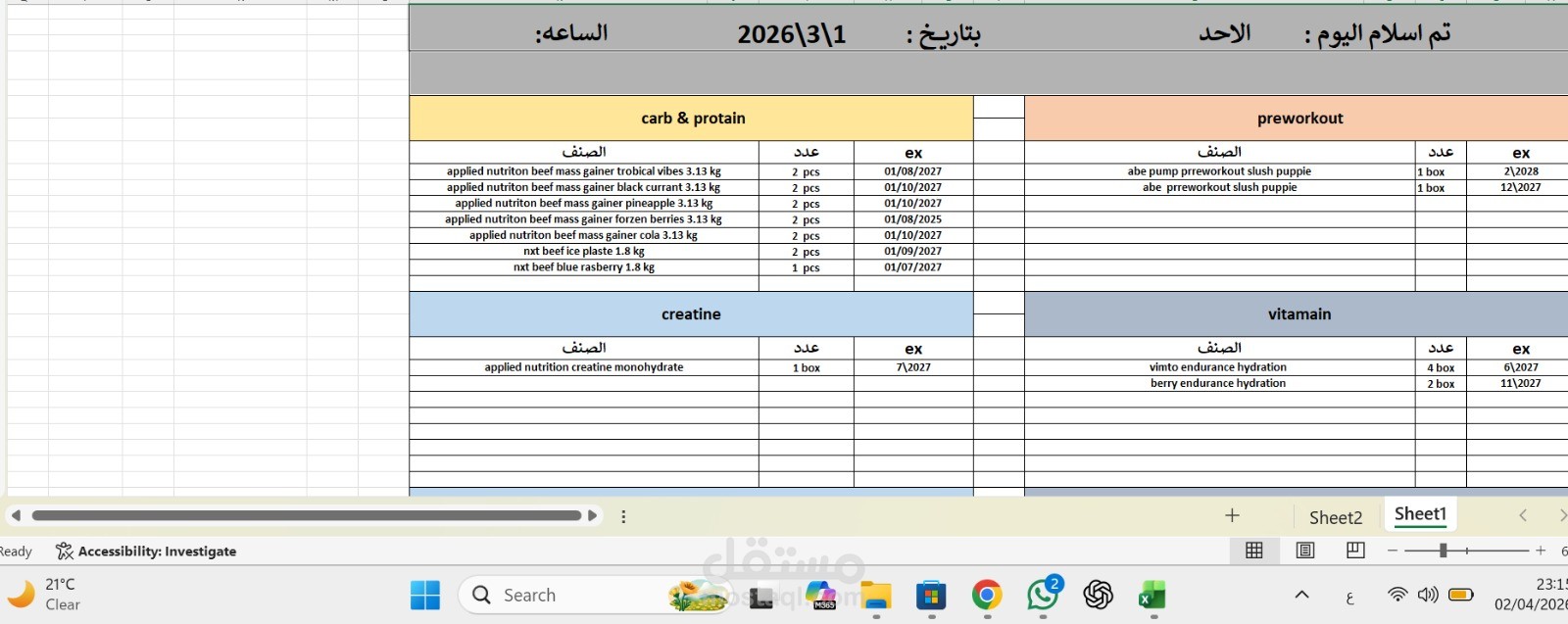1568x624 pixels.
Task: Open ChatGPT from the taskbar
Action: click(1099, 595)
